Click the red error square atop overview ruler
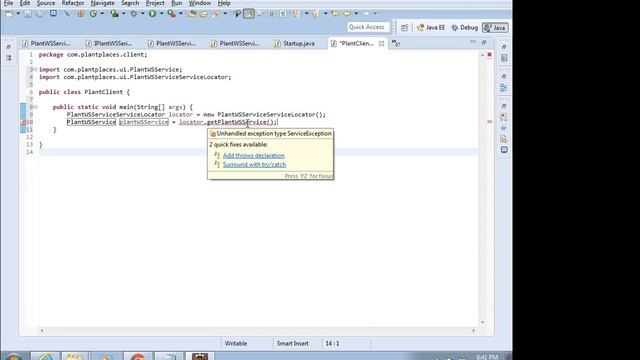 tap(489, 55)
